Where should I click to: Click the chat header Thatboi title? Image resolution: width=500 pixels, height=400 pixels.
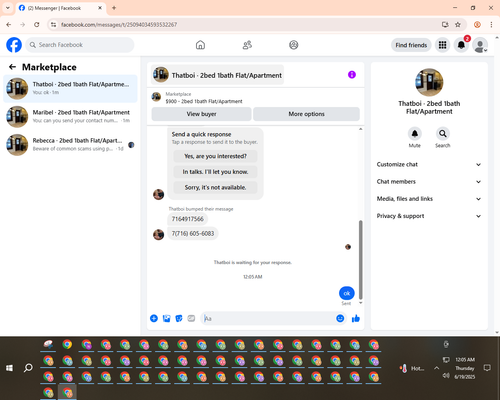217,75
